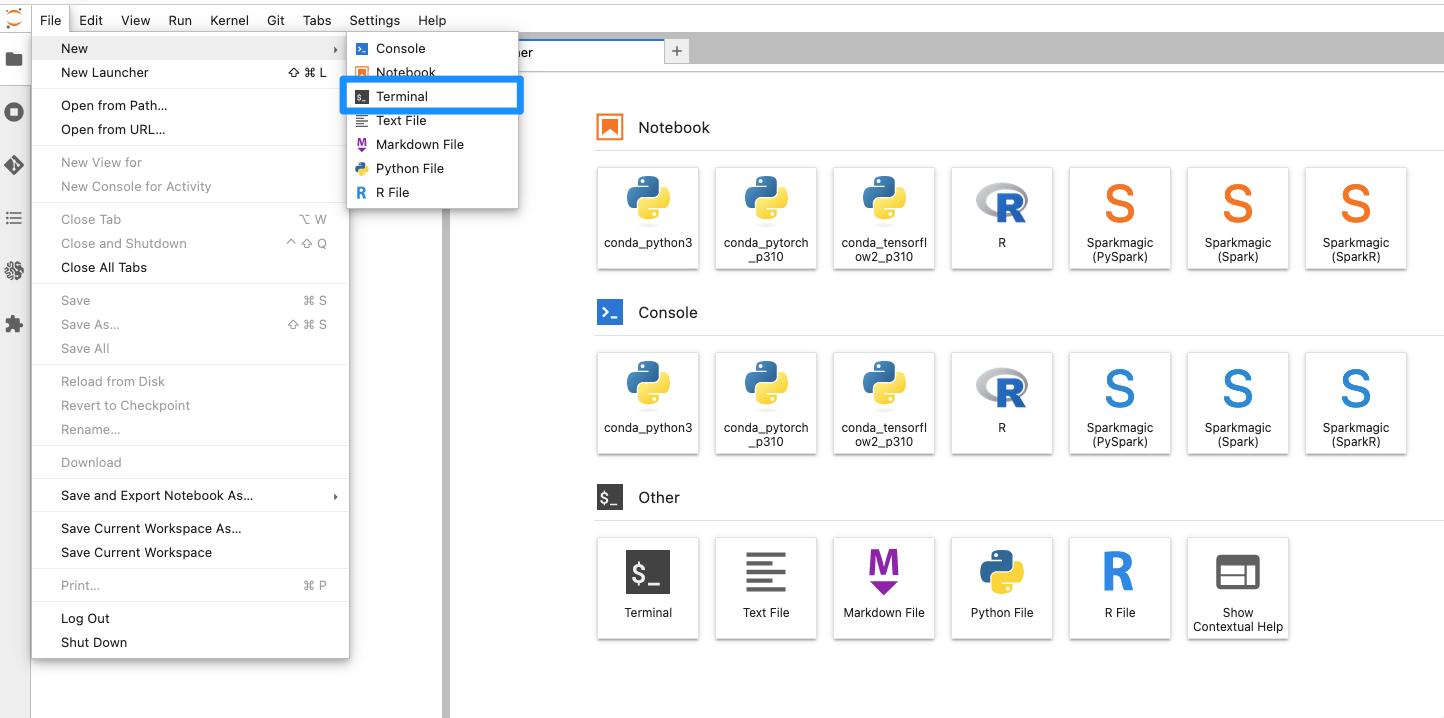Viewport: 1444px width, 718px height.
Task: Click Show Contextual Help tile
Action: click(1238, 588)
